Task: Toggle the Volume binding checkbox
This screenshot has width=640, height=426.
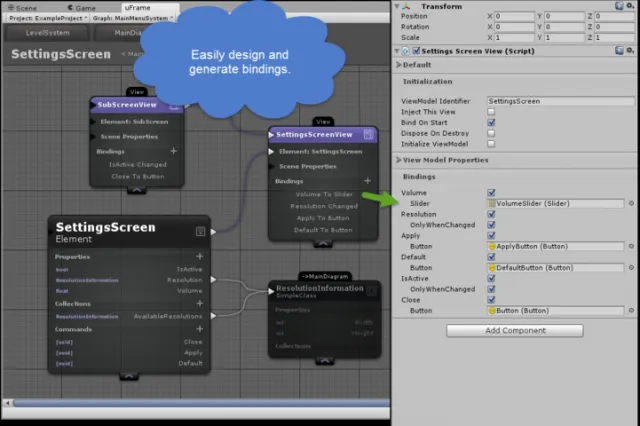Action: 491,192
